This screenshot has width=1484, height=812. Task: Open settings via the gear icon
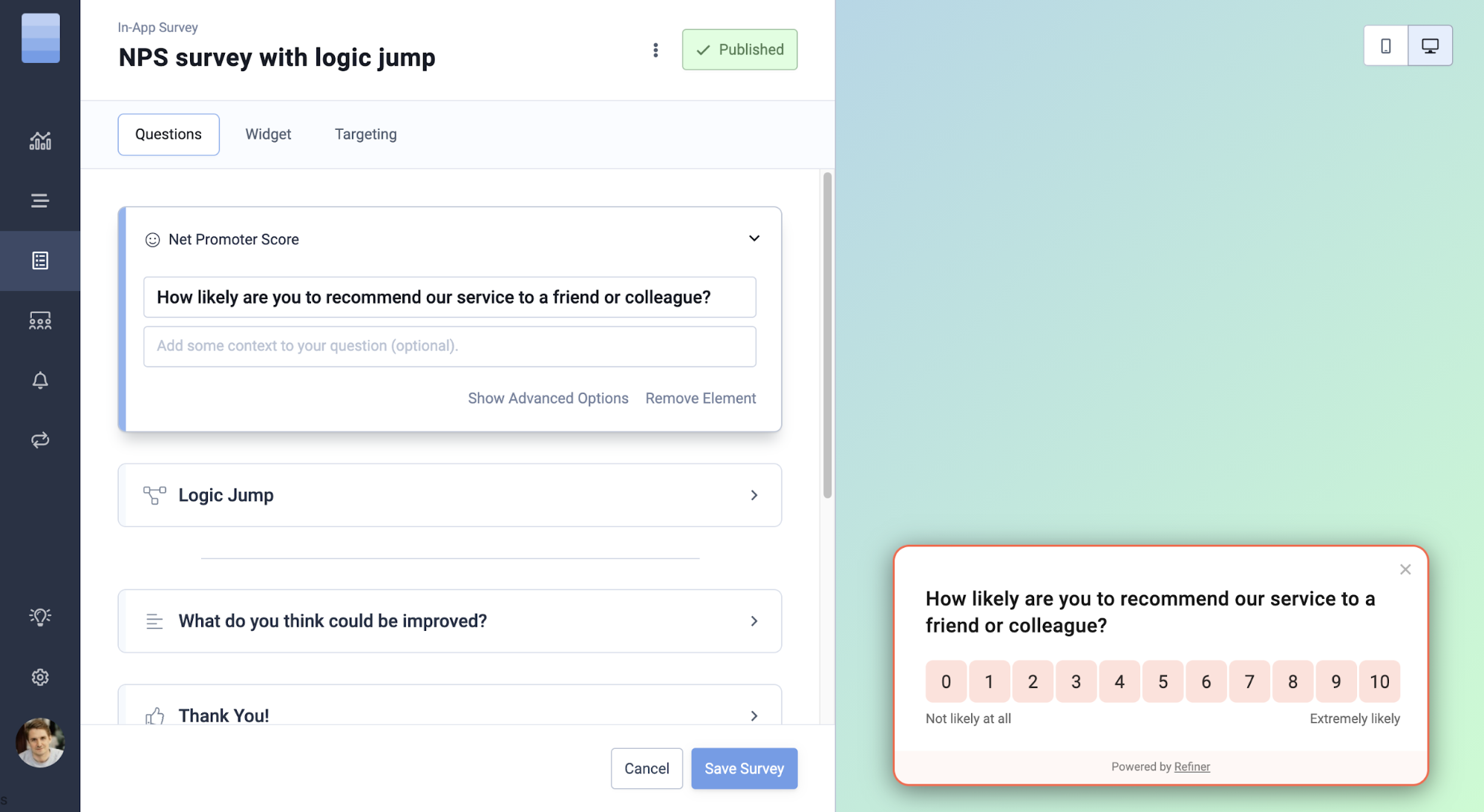tap(40, 677)
